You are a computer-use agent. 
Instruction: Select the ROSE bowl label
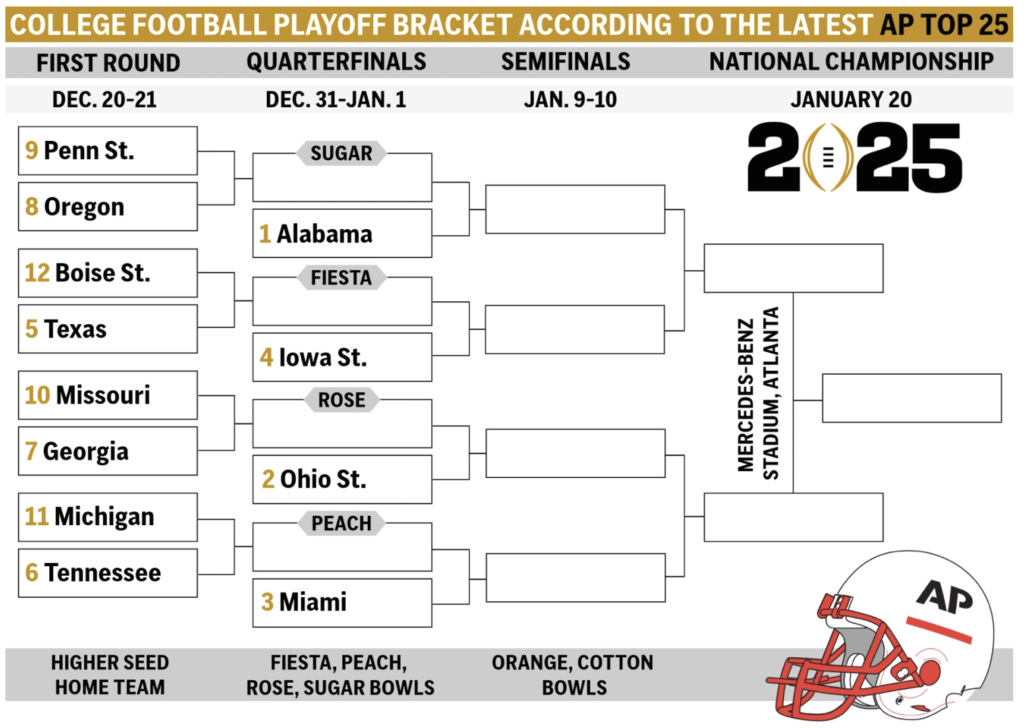342,400
